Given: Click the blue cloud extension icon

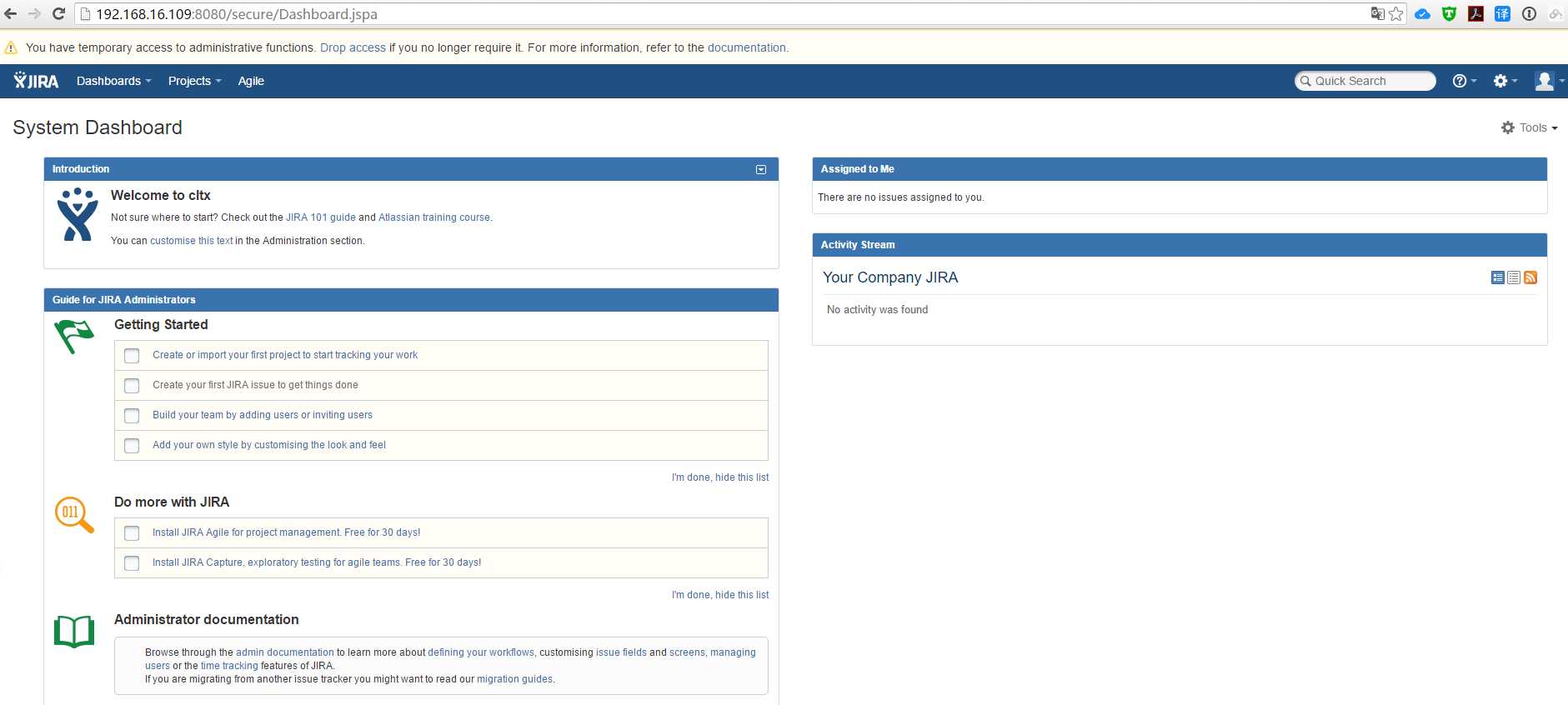Looking at the screenshot, I should click(1423, 14).
